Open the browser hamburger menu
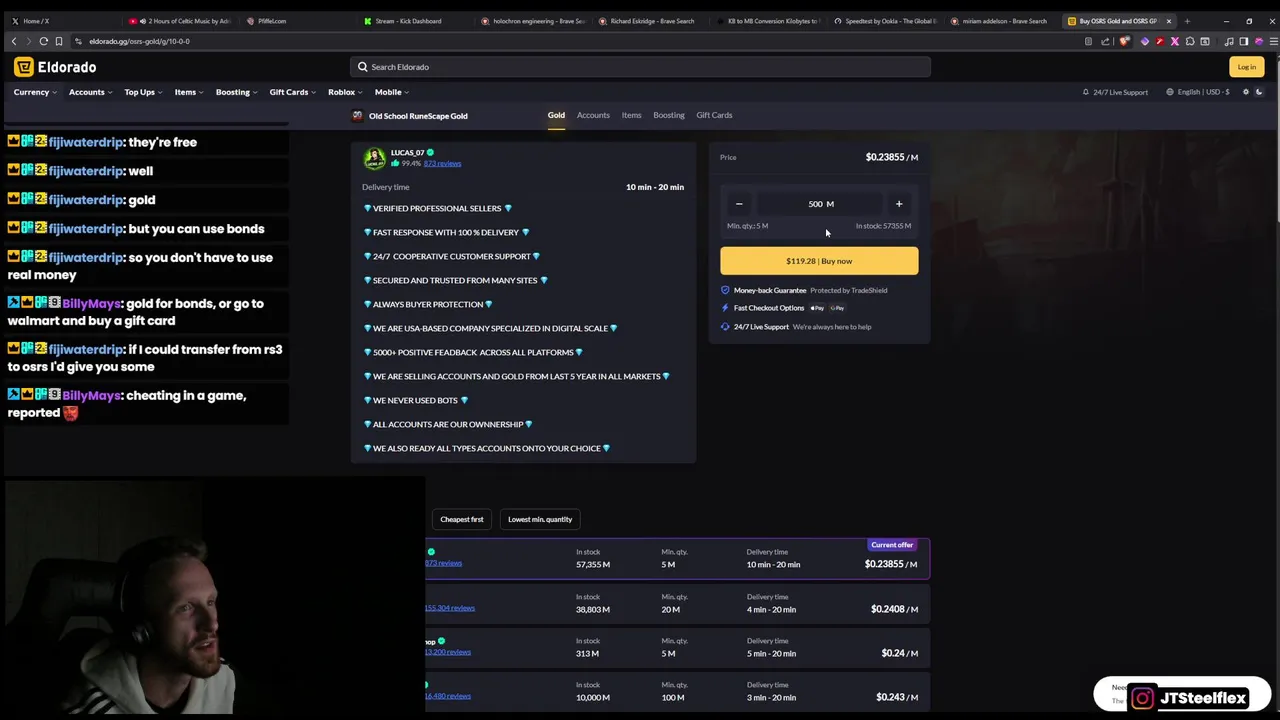The height and width of the screenshot is (720, 1280). pos(1273,41)
